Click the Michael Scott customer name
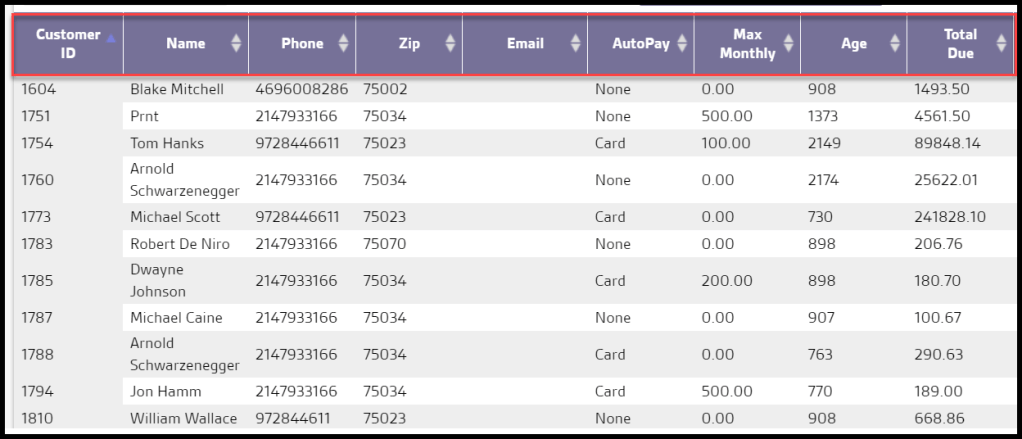The width and height of the screenshot is (1022, 439). click(x=175, y=217)
